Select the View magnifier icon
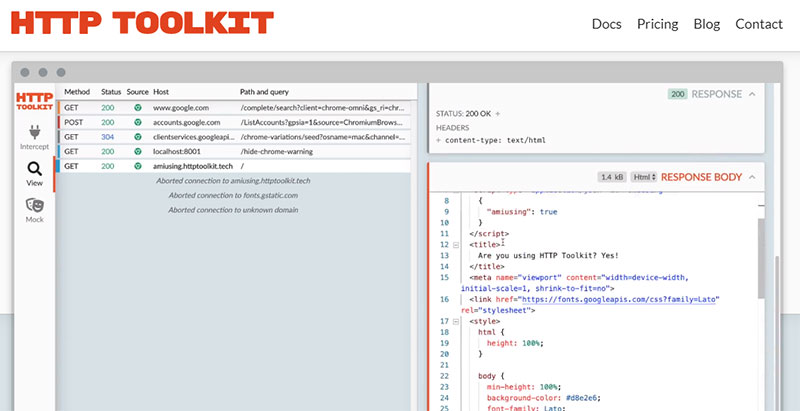The height and width of the screenshot is (411, 800). (x=35, y=169)
